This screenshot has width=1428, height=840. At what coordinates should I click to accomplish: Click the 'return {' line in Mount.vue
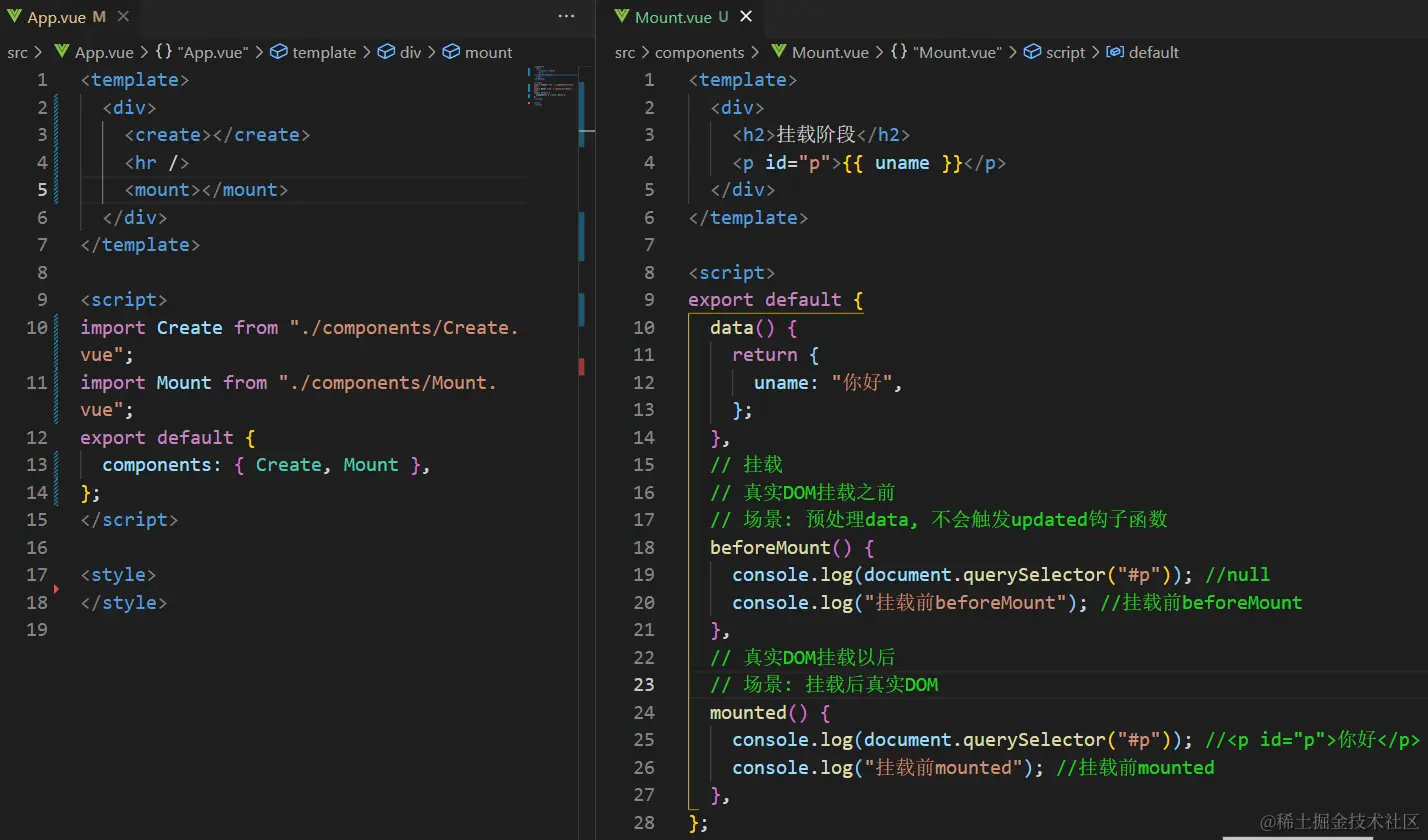(776, 355)
